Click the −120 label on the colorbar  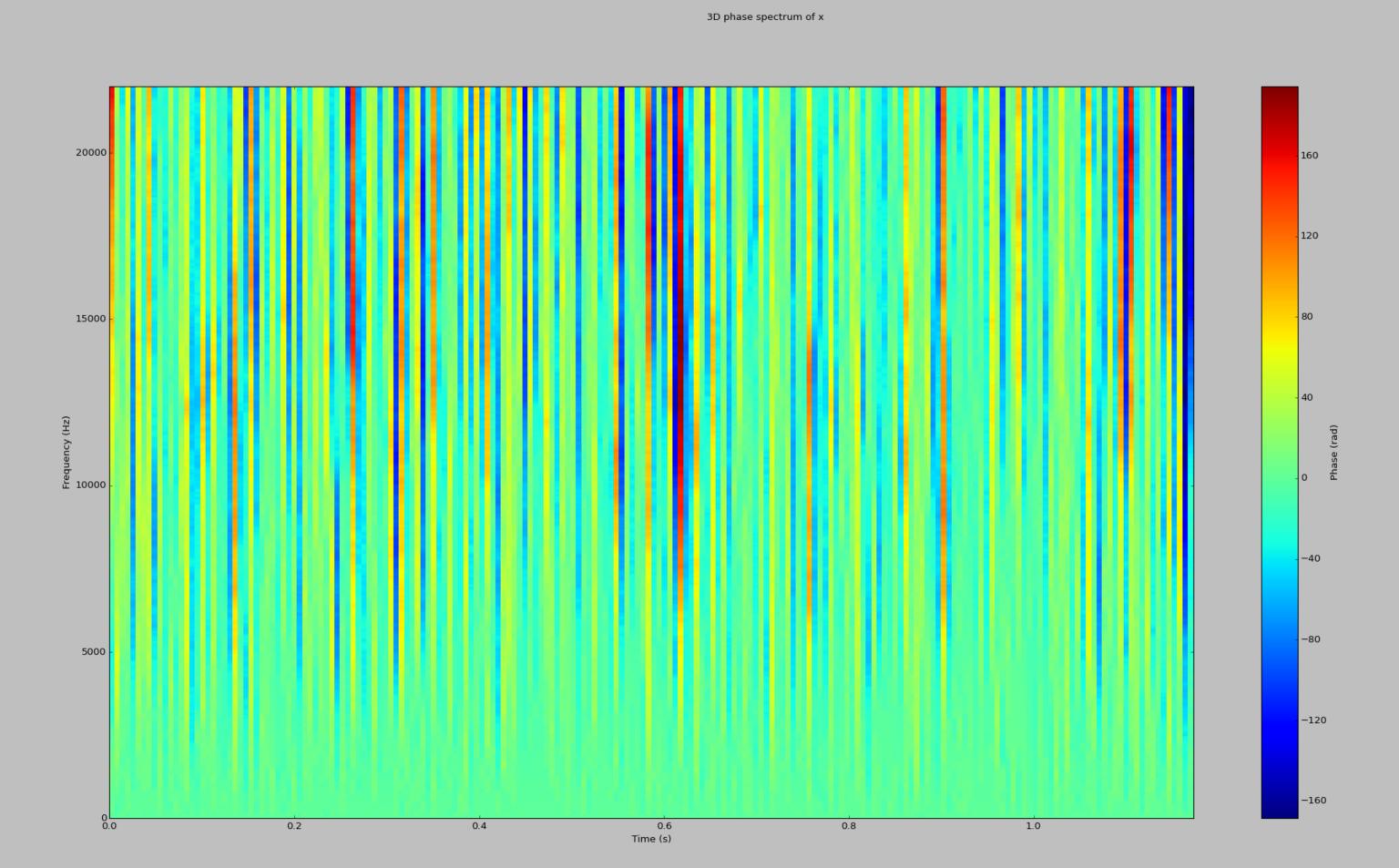pyautogui.click(x=1313, y=720)
